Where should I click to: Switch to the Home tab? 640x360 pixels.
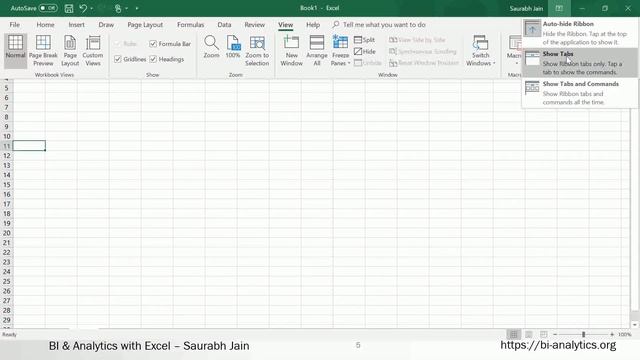click(45, 24)
